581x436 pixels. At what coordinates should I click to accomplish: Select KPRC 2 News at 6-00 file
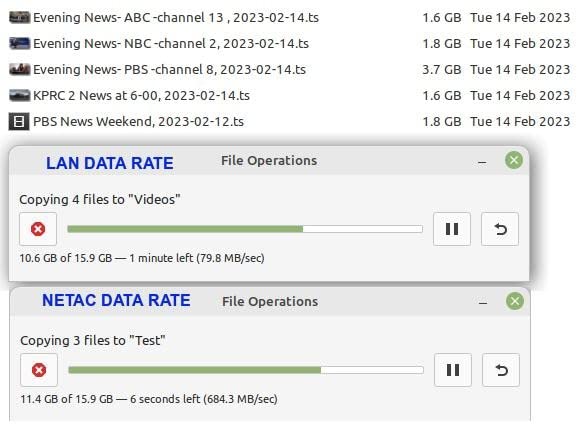pyautogui.click(x=289, y=95)
